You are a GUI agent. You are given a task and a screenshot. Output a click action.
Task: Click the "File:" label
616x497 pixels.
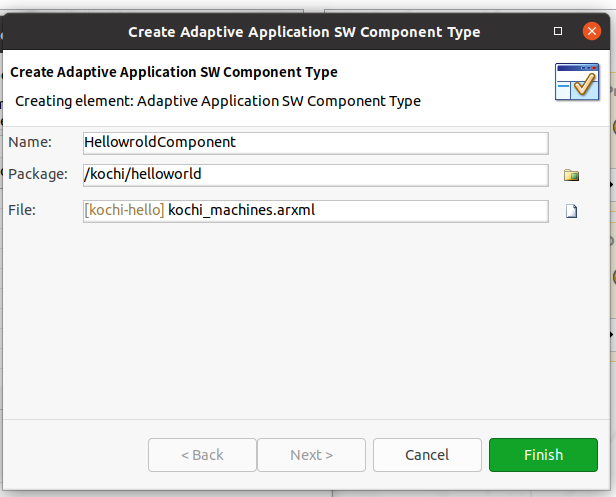(22, 210)
